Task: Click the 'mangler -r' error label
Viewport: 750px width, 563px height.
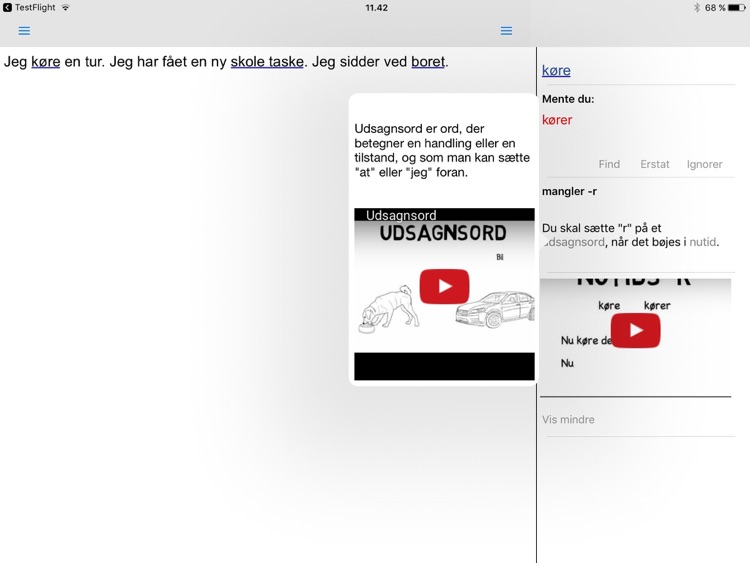Action: (x=569, y=191)
